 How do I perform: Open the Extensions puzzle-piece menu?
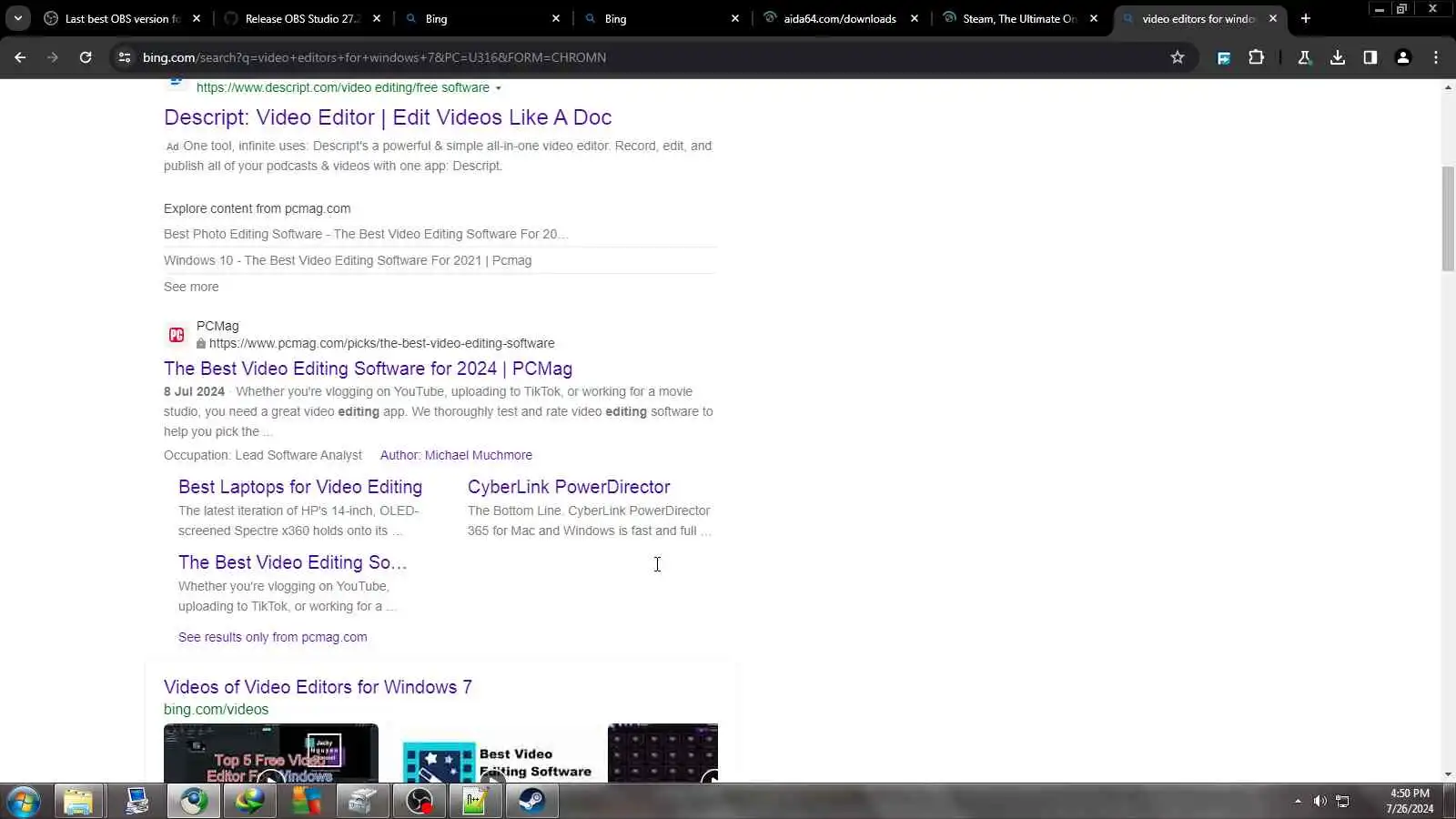[1257, 57]
